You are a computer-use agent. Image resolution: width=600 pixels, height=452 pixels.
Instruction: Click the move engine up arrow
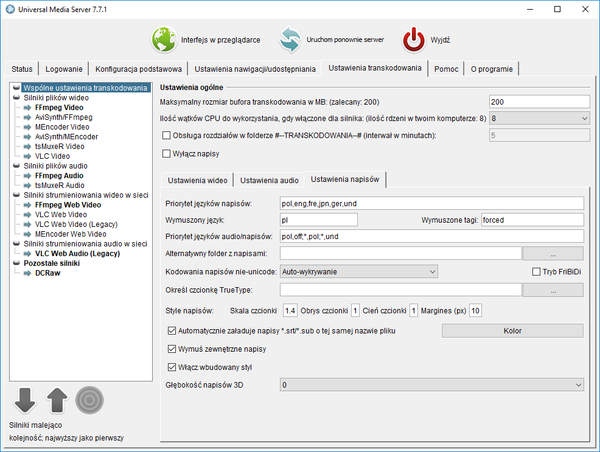point(57,400)
